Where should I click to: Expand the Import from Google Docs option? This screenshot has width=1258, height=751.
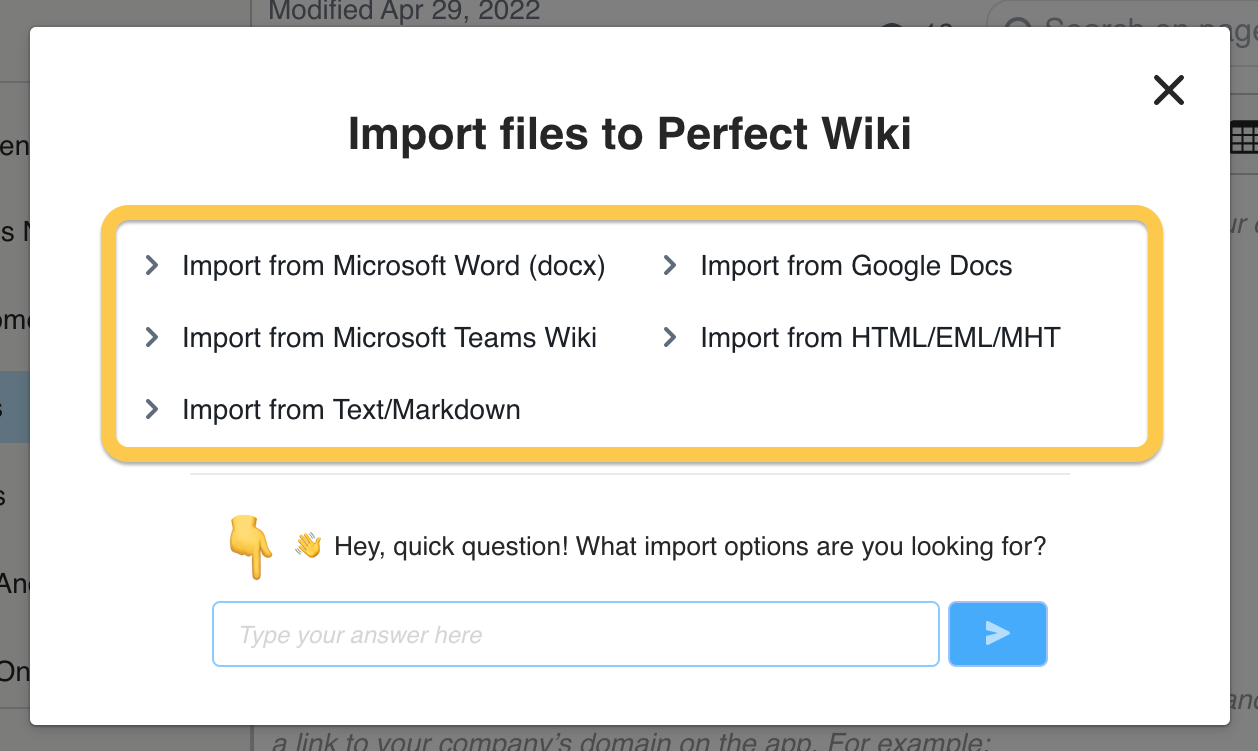tap(857, 266)
